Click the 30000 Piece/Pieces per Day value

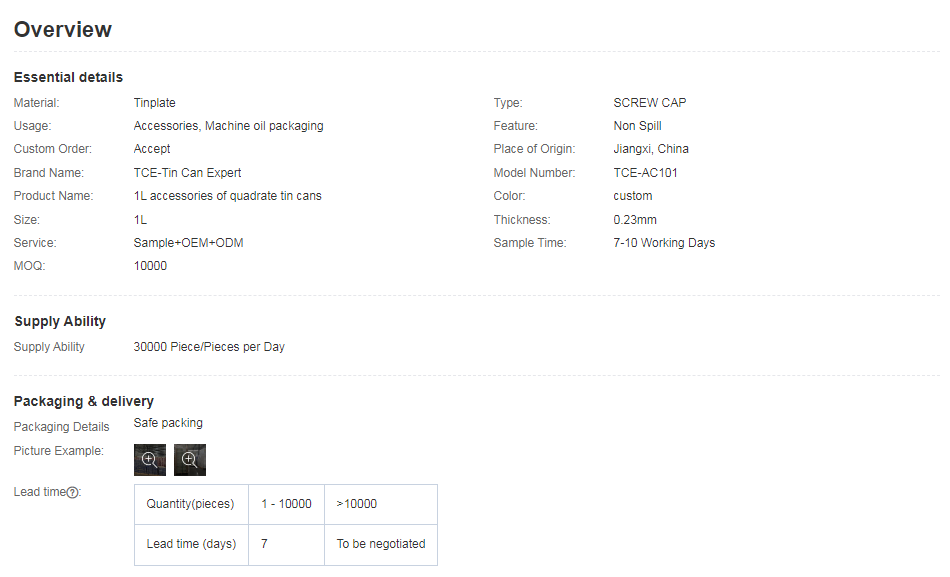click(x=209, y=347)
